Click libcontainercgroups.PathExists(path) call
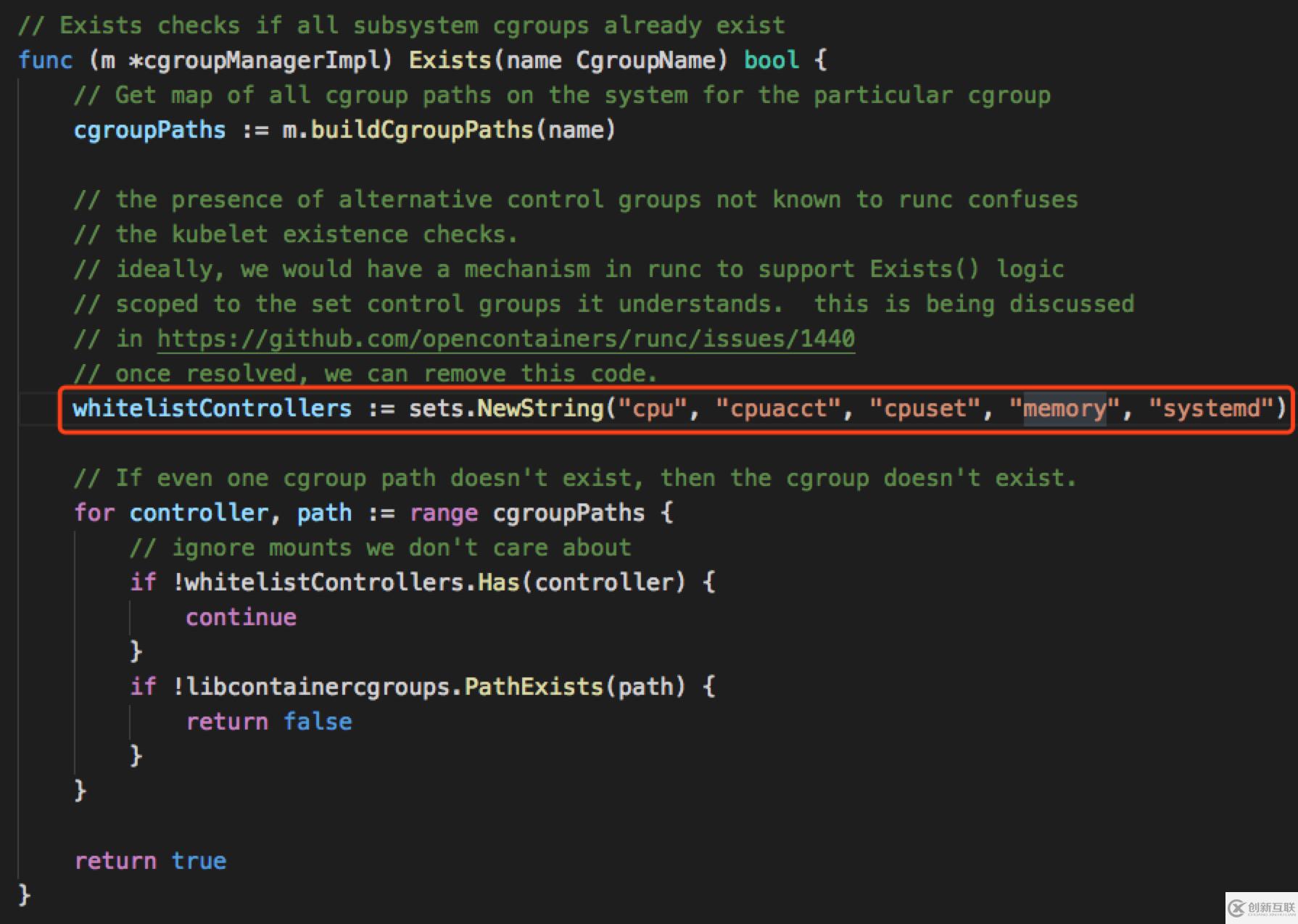Screen dimensions: 1298x924 (x=435, y=687)
